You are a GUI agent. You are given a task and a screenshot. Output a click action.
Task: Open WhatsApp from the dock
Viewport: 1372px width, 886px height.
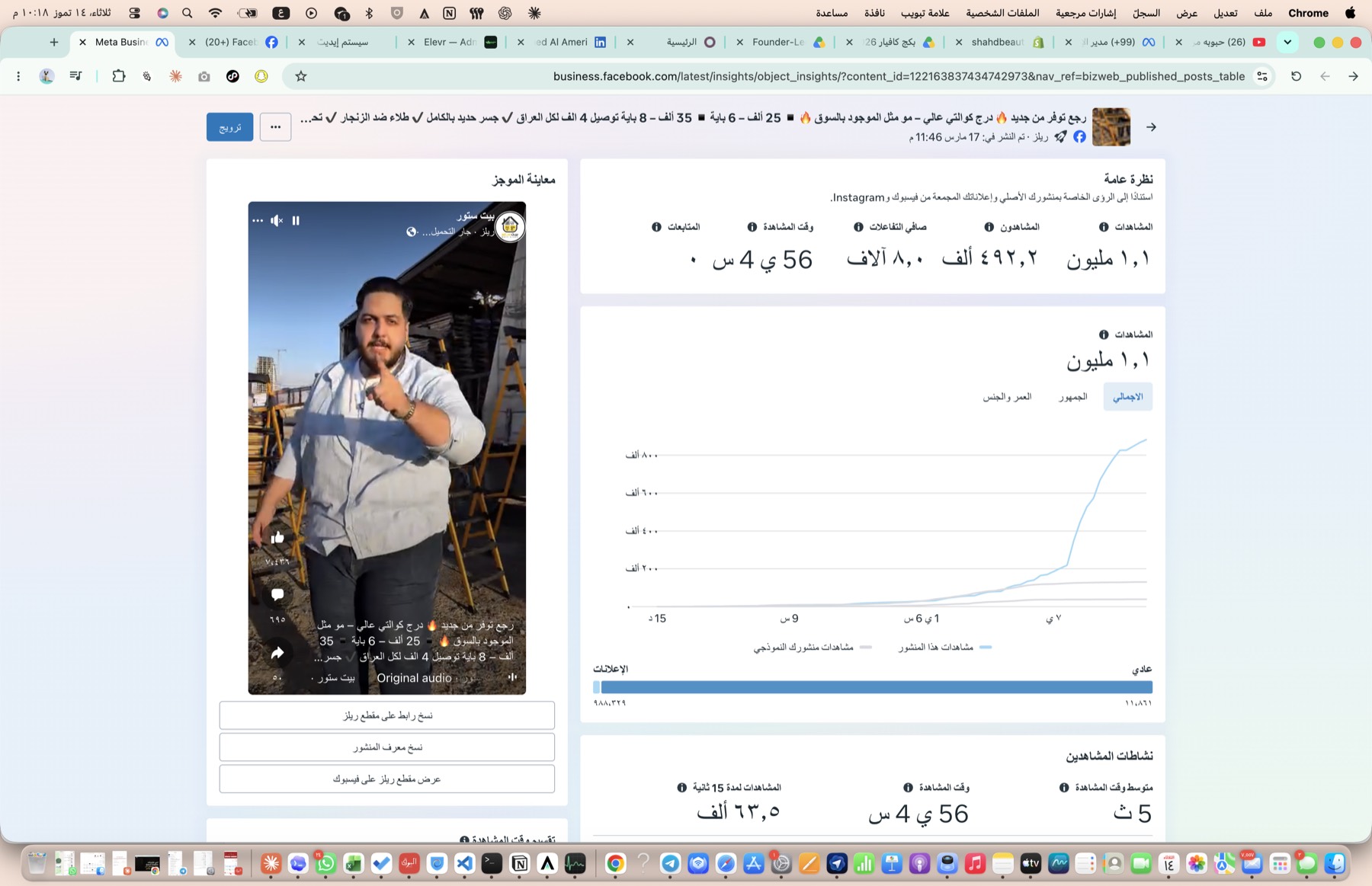tap(325, 863)
